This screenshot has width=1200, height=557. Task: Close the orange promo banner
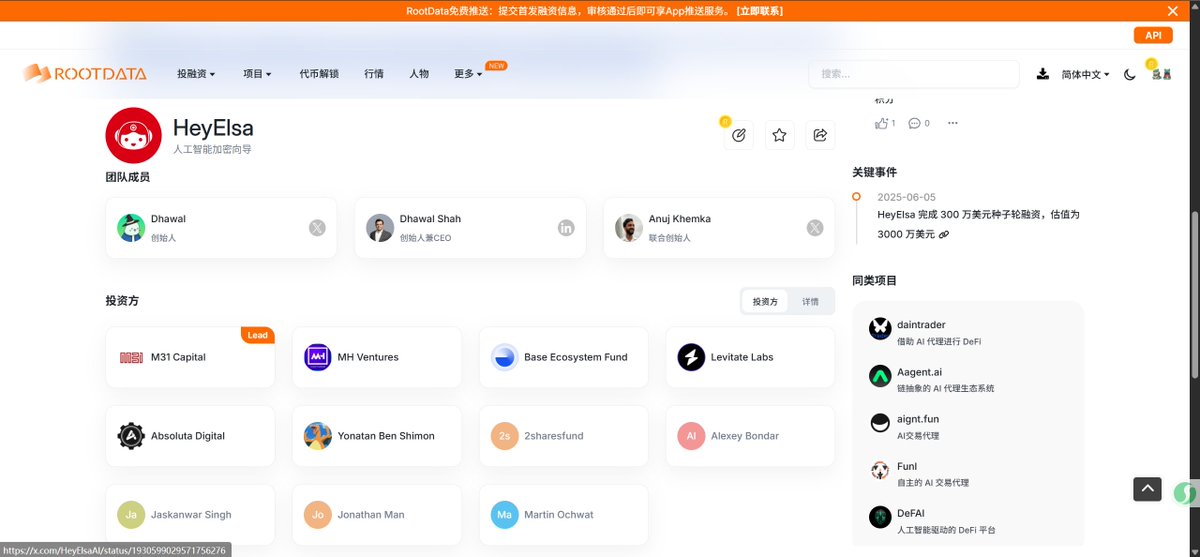[x=1173, y=11]
